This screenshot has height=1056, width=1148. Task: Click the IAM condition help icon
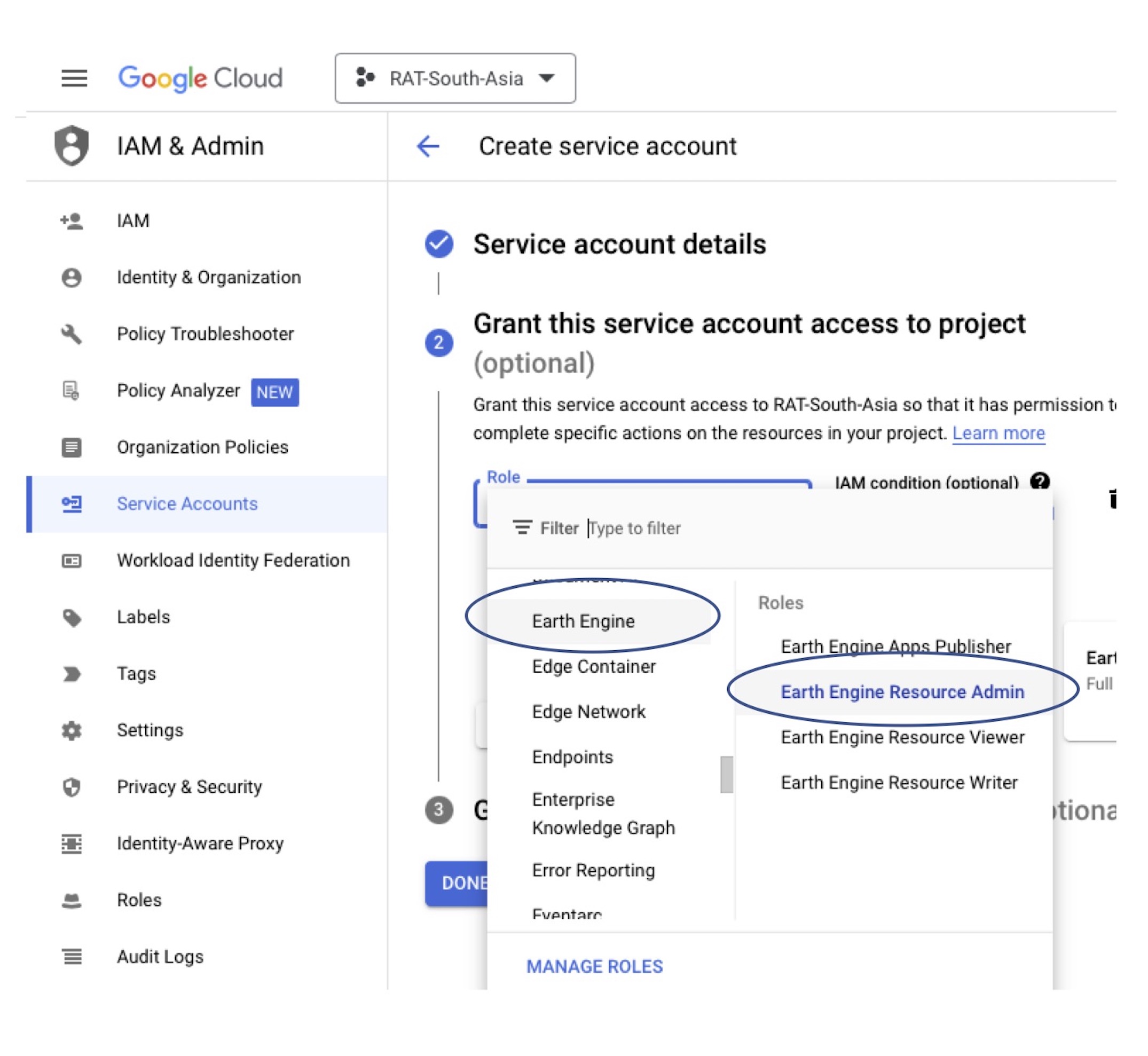coord(1040,481)
